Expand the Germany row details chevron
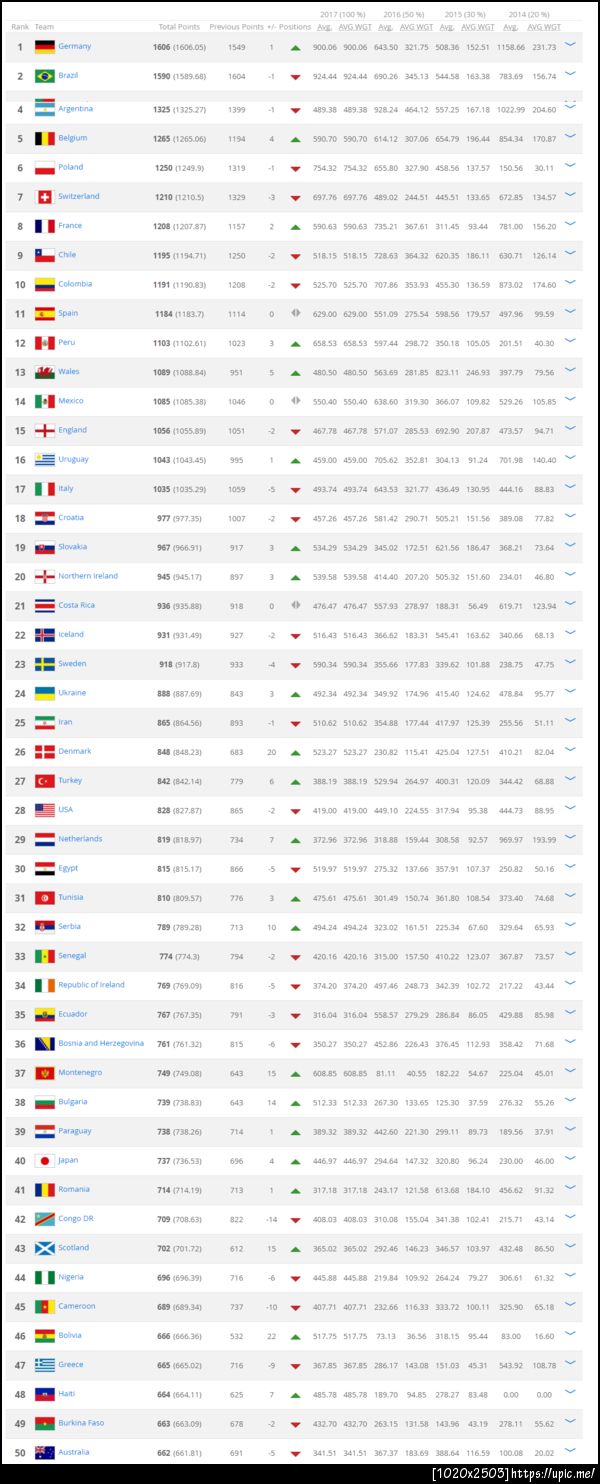The width and height of the screenshot is (600, 1484). tap(570, 46)
